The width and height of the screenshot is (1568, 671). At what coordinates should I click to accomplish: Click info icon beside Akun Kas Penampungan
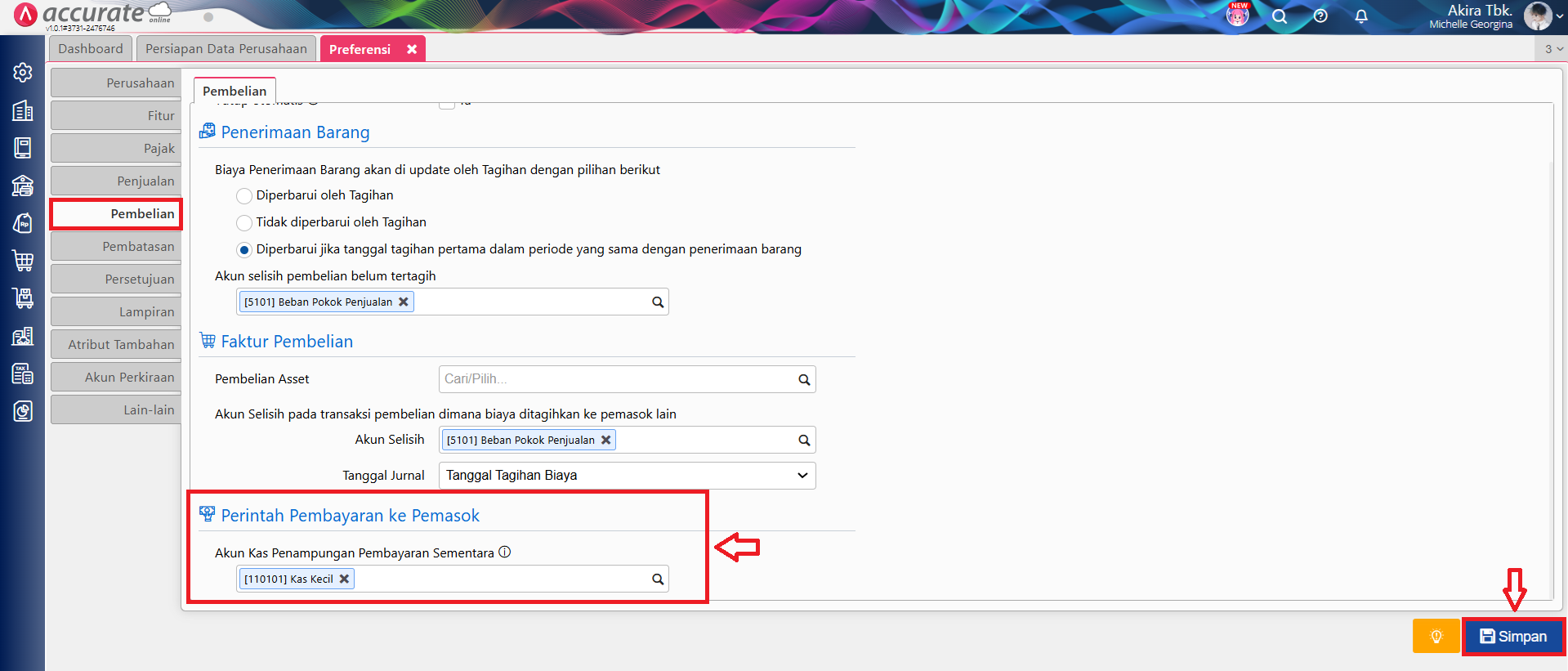point(505,552)
